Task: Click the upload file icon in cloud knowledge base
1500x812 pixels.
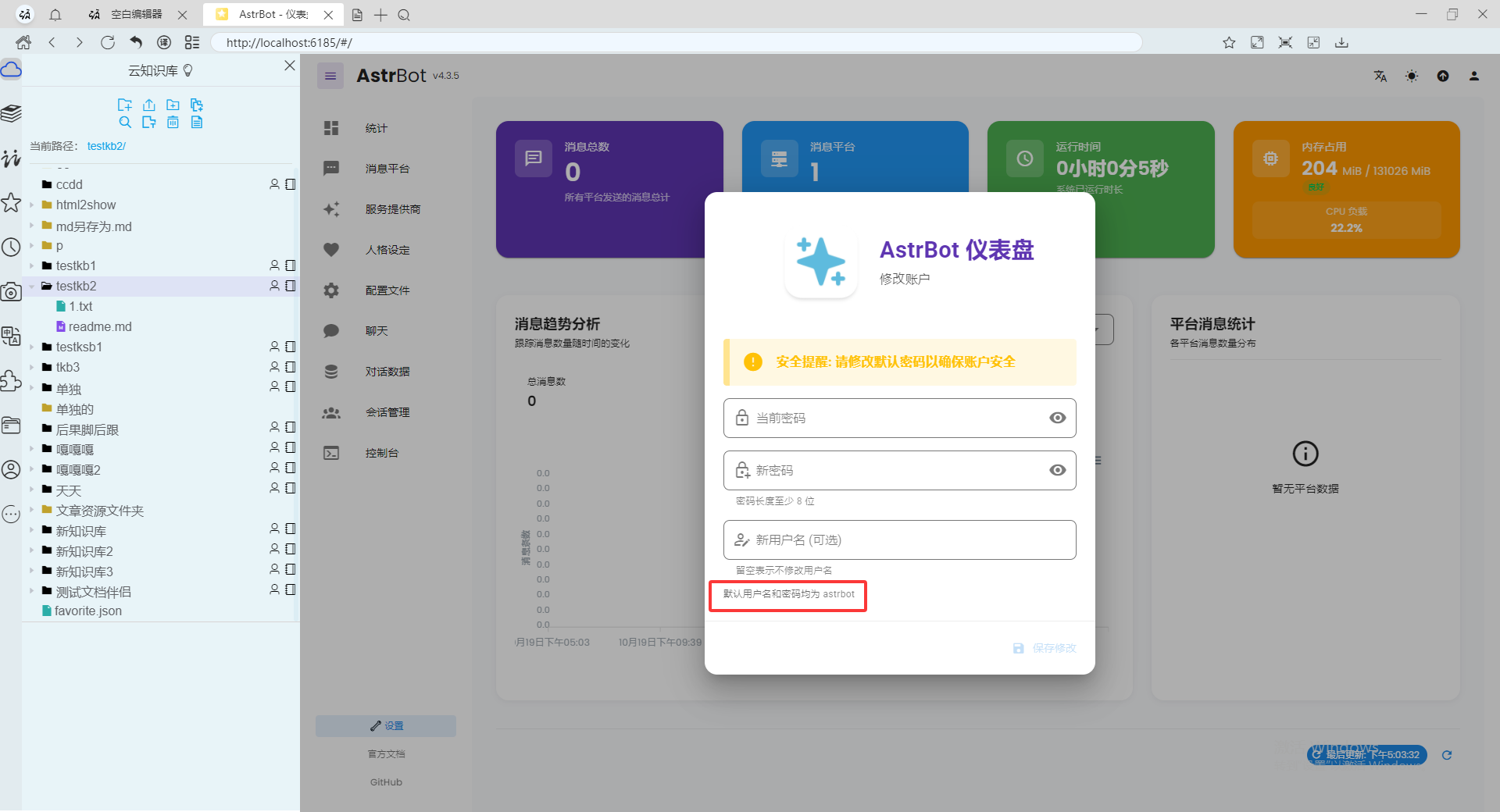Action: pos(149,105)
